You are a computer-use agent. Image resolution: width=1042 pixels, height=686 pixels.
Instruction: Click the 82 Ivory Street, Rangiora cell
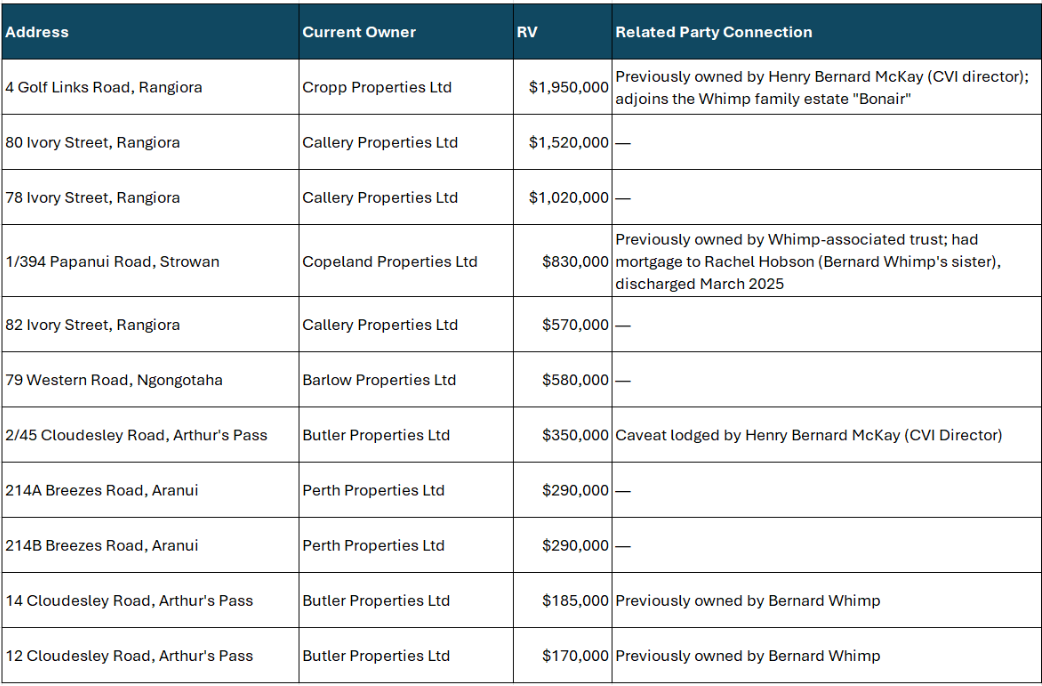[93, 325]
